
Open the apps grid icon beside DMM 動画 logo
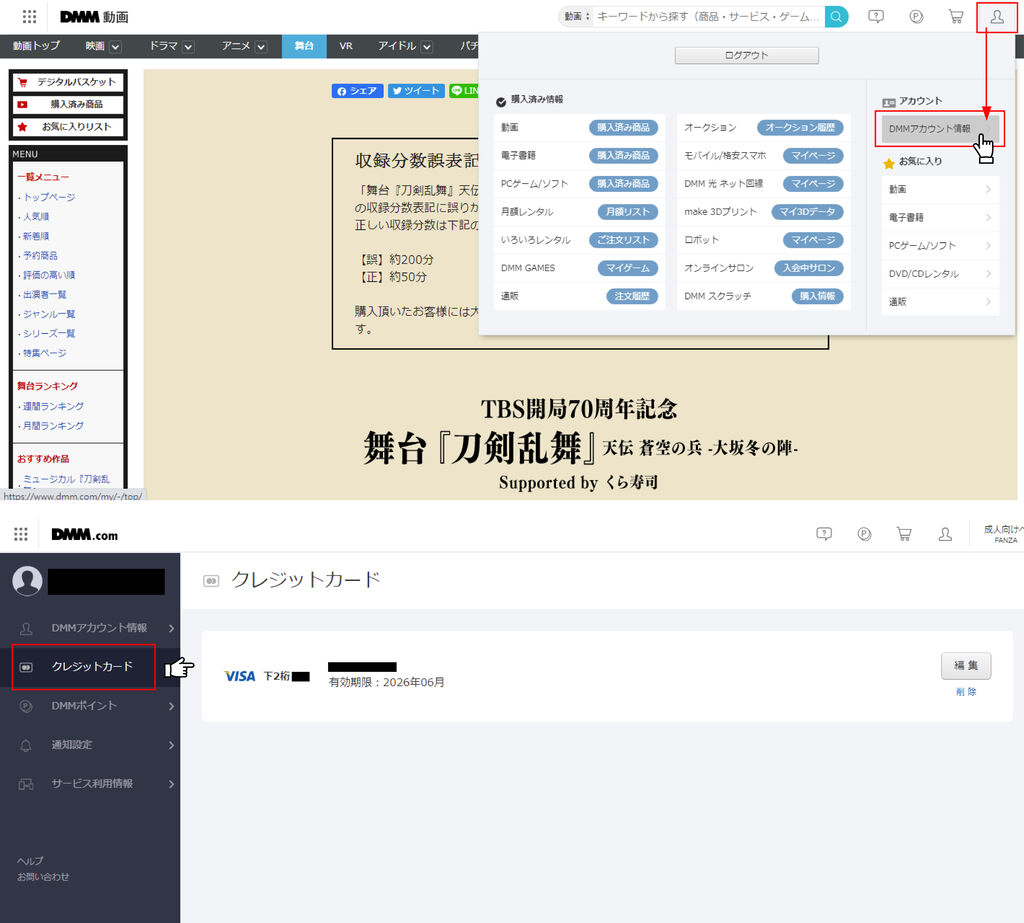(29, 16)
